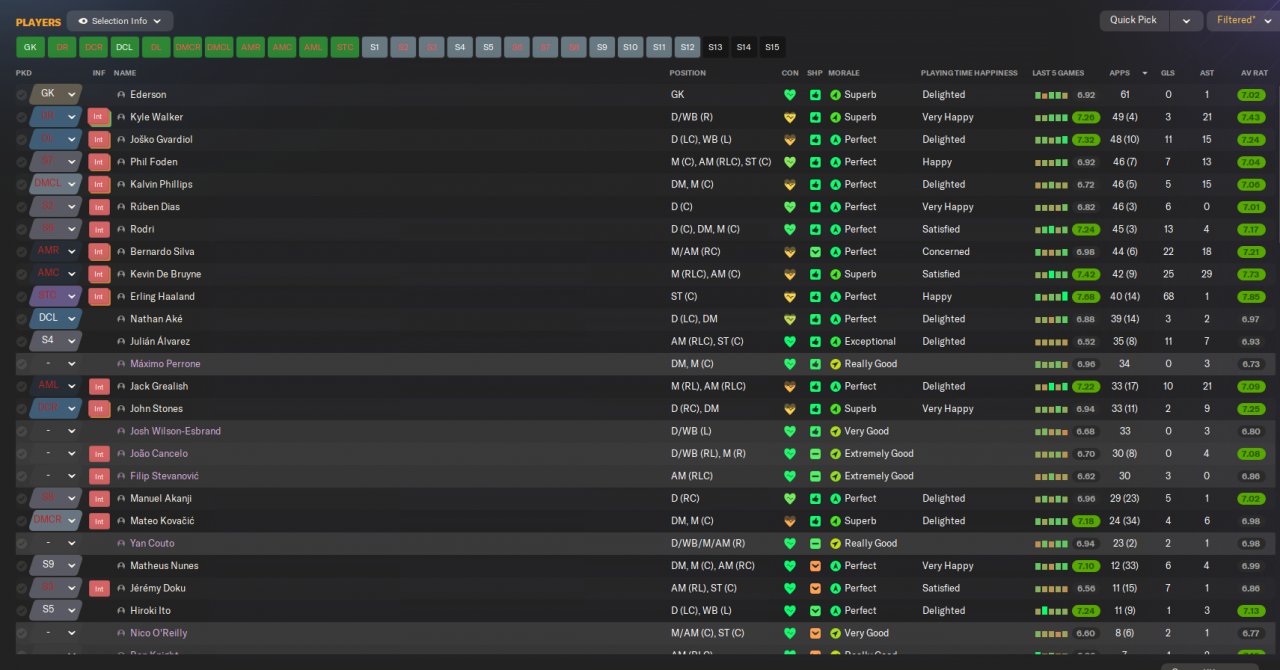
Task: Click Kyle Walker's yellow condition heart icon
Action: click(x=790, y=117)
